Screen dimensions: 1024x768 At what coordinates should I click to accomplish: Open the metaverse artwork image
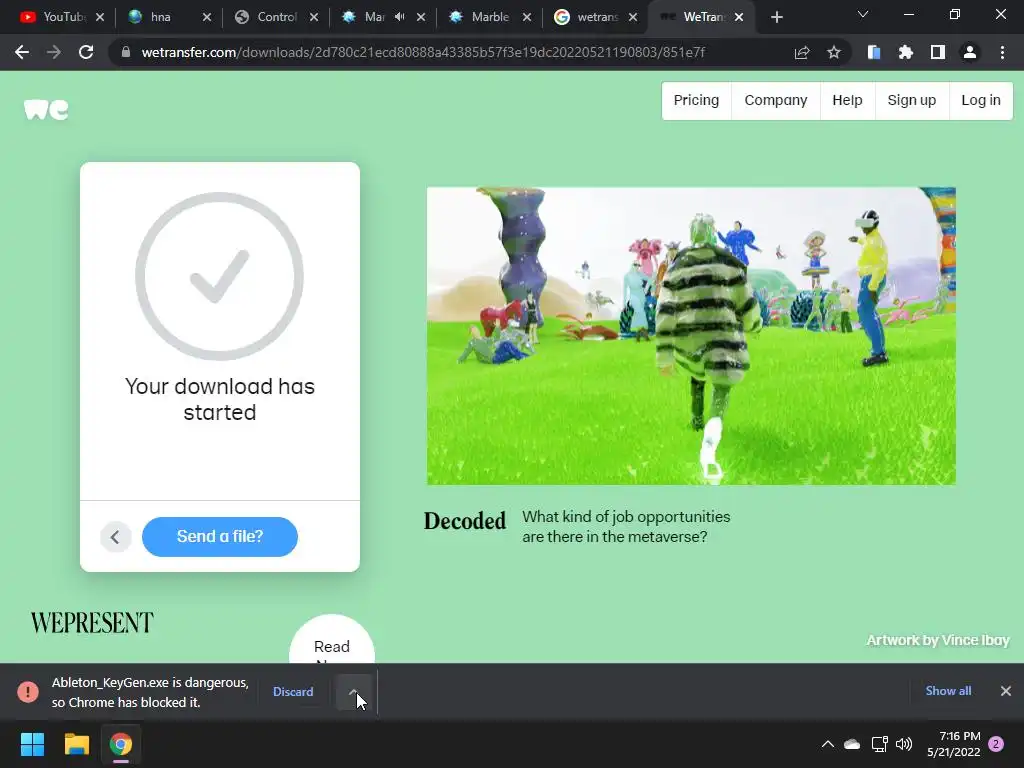coord(691,336)
